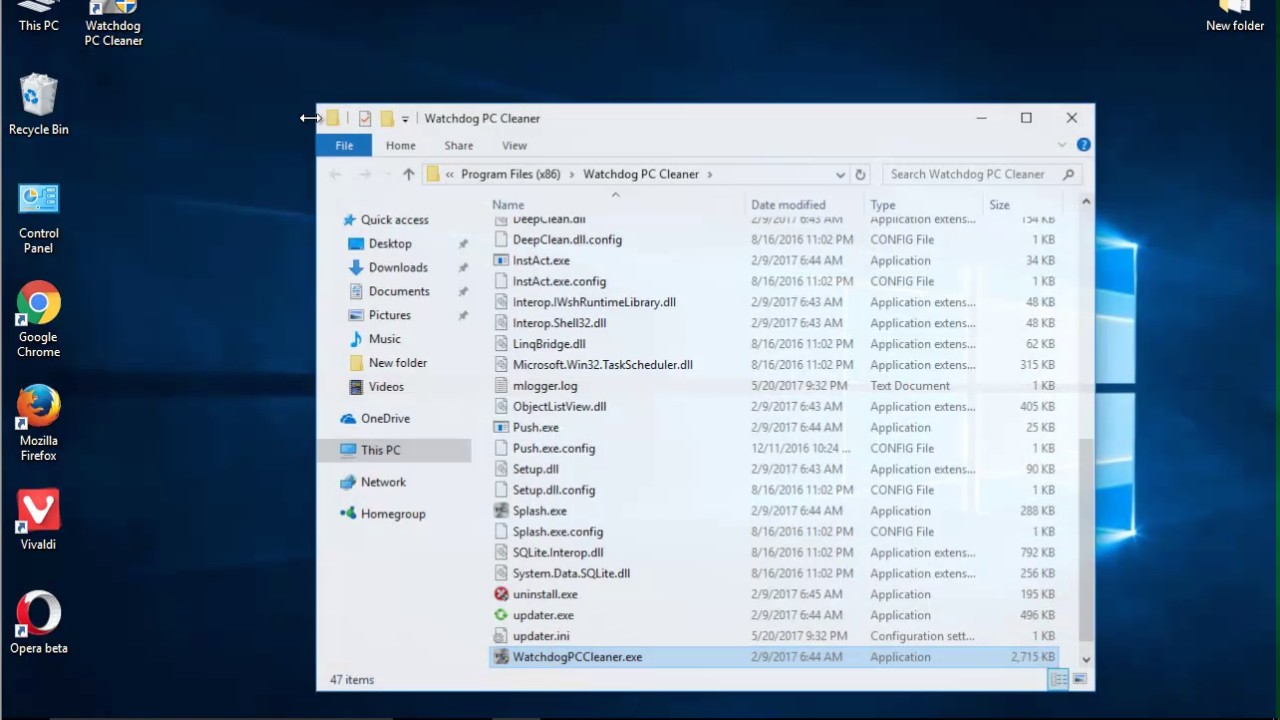Select Downloads in navigation pane

point(398,267)
